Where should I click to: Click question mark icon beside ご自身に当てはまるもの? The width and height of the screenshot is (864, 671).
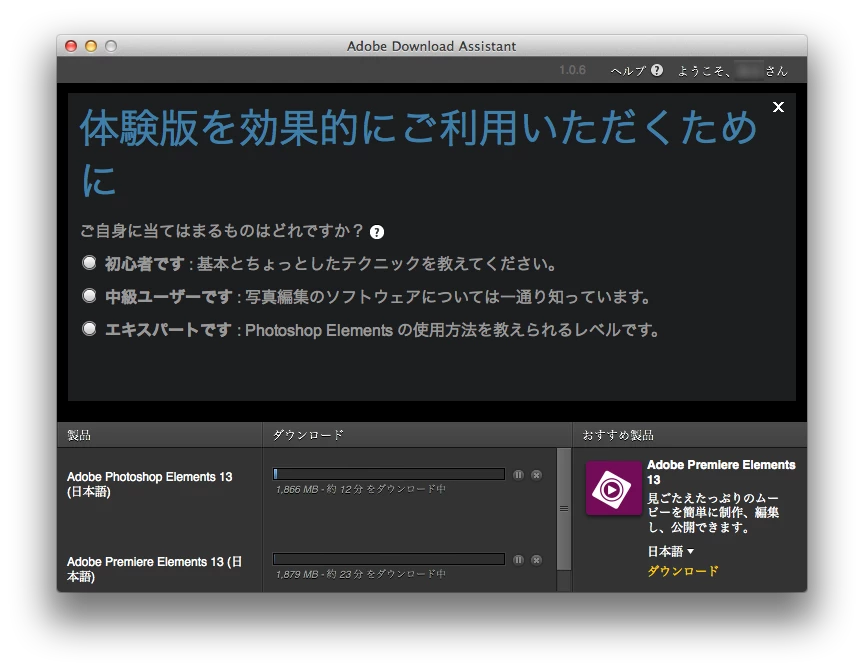tap(377, 232)
